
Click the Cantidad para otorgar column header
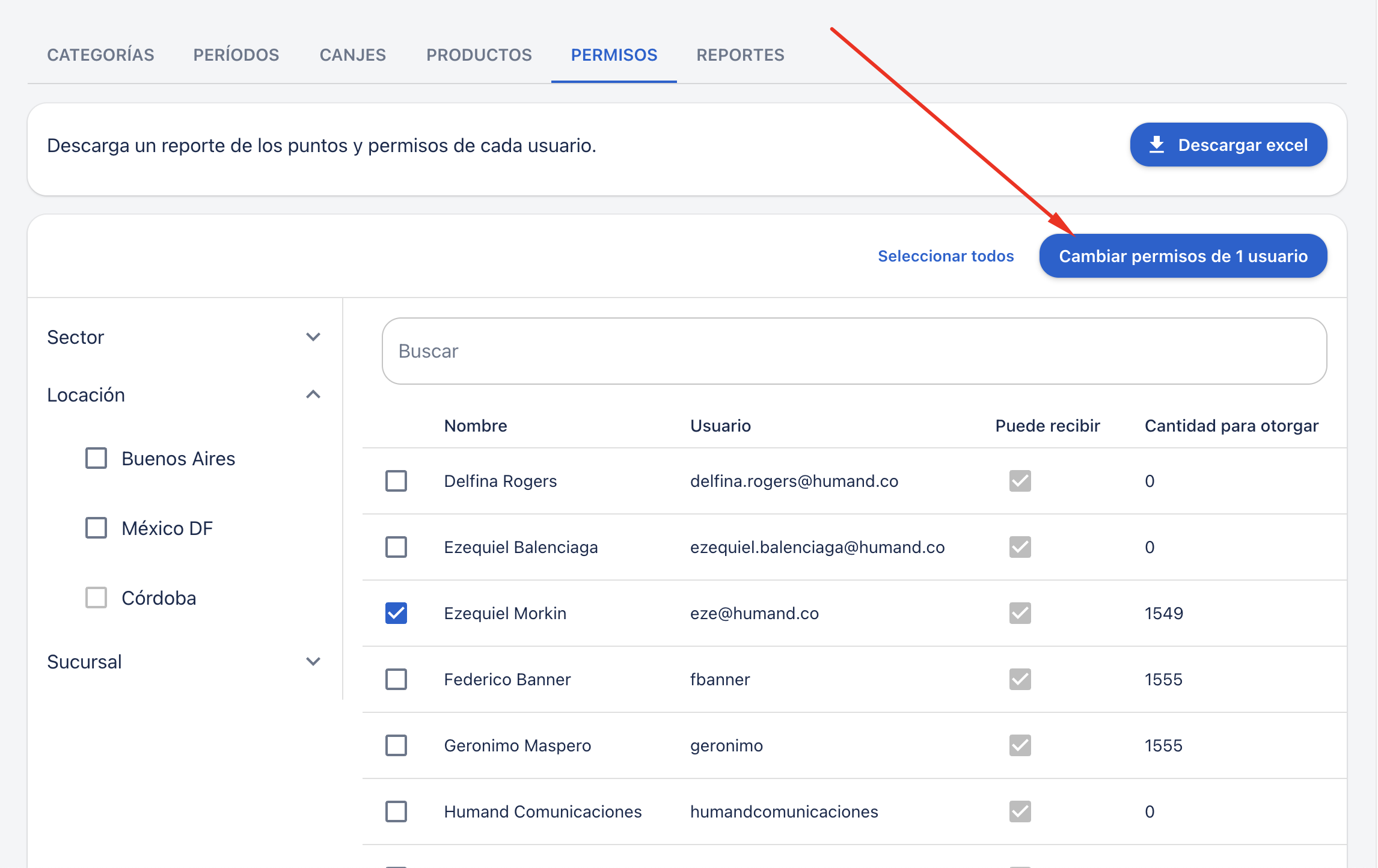click(x=1231, y=426)
